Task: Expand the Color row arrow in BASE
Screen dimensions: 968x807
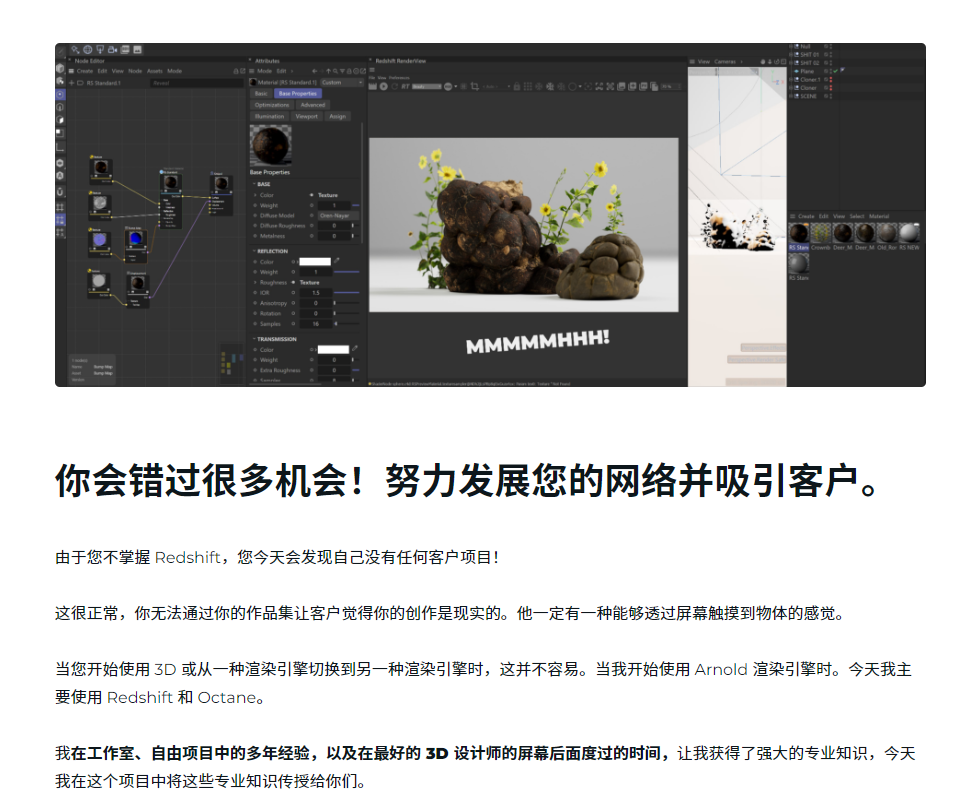Action: tap(256, 195)
